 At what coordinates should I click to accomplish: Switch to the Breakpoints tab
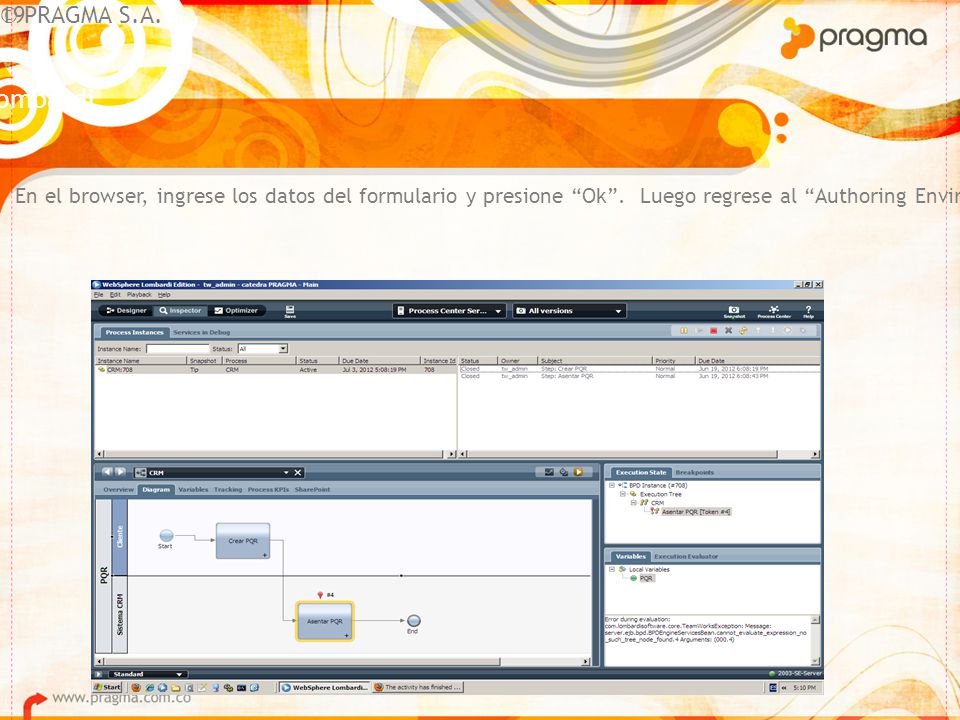coord(694,473)
